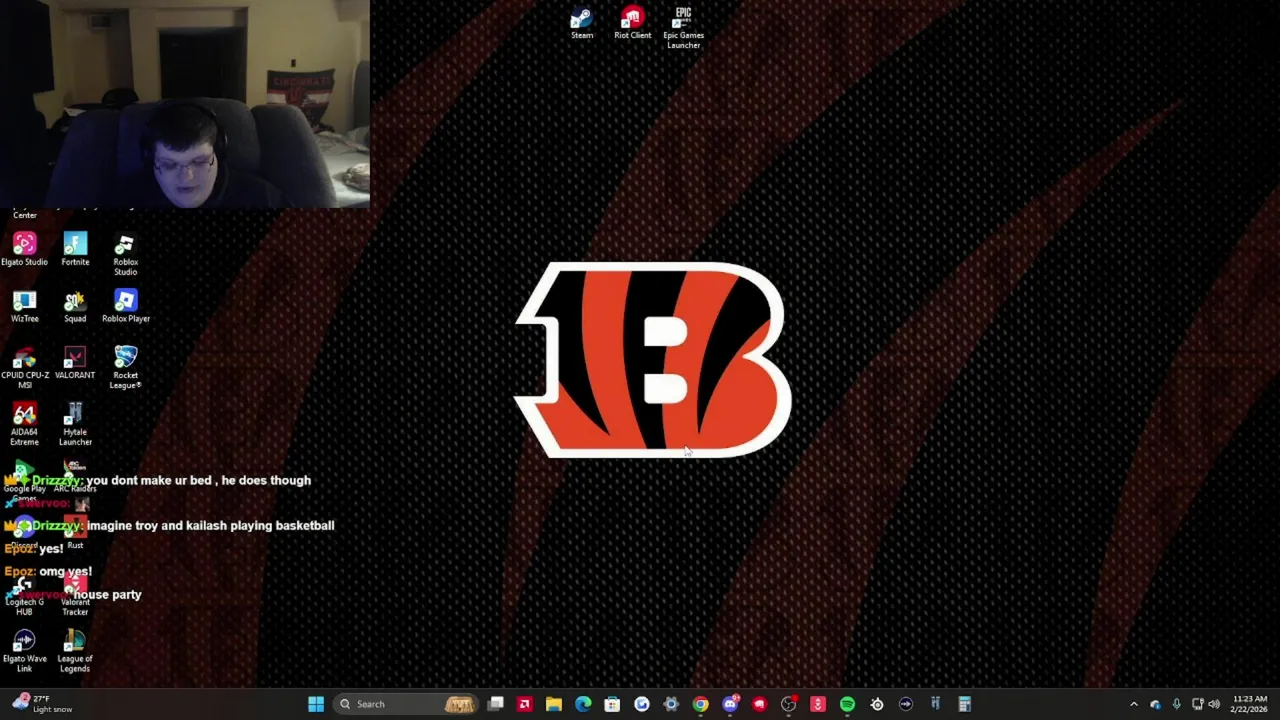
Task: Open the Logitech G HUB shortcut
Action: [24, 595]
